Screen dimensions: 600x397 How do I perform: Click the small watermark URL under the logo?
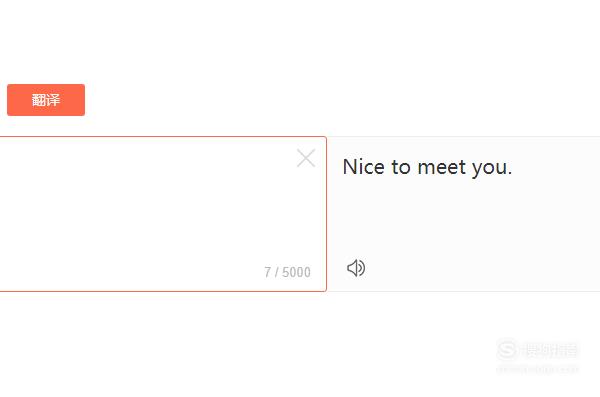(x=537, y=369)
